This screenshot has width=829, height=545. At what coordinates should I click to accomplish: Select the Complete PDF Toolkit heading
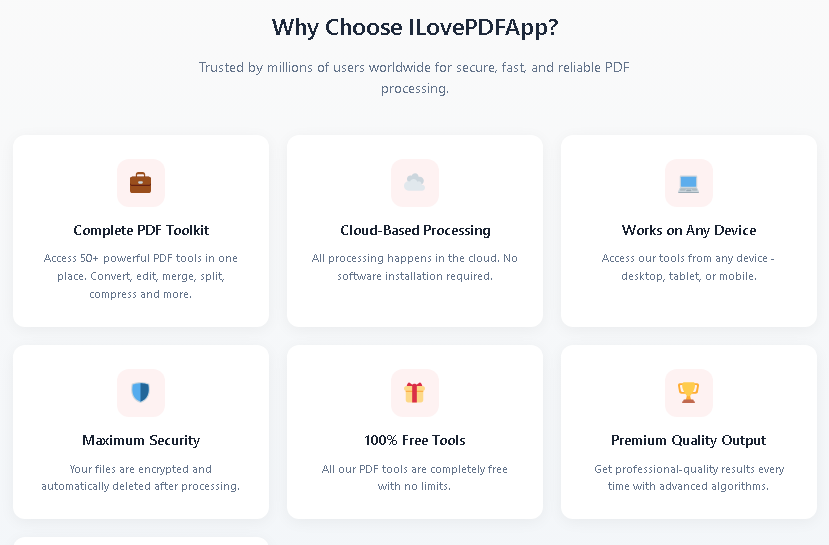click(x=141, y=230)
